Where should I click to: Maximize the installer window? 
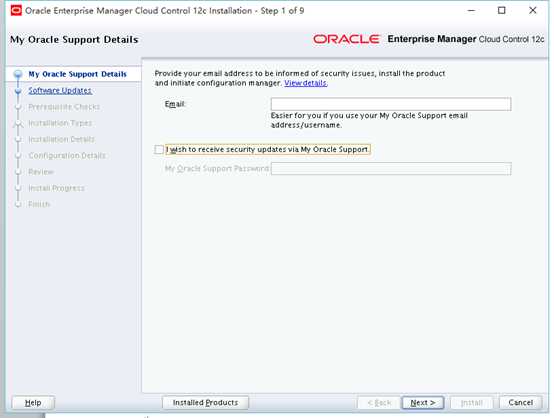point(501,11)
